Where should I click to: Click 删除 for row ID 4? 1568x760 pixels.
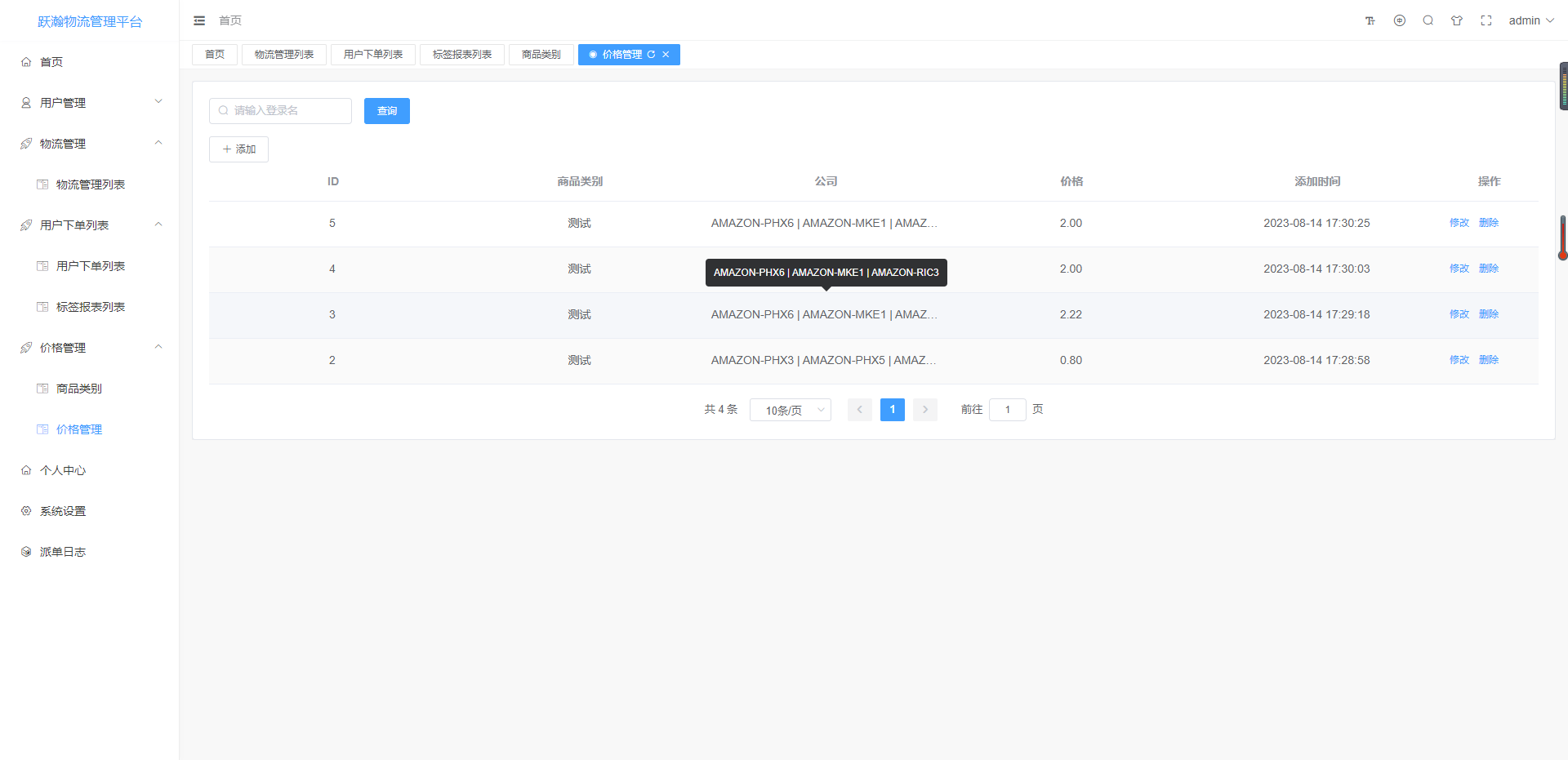coord(1489,269)
